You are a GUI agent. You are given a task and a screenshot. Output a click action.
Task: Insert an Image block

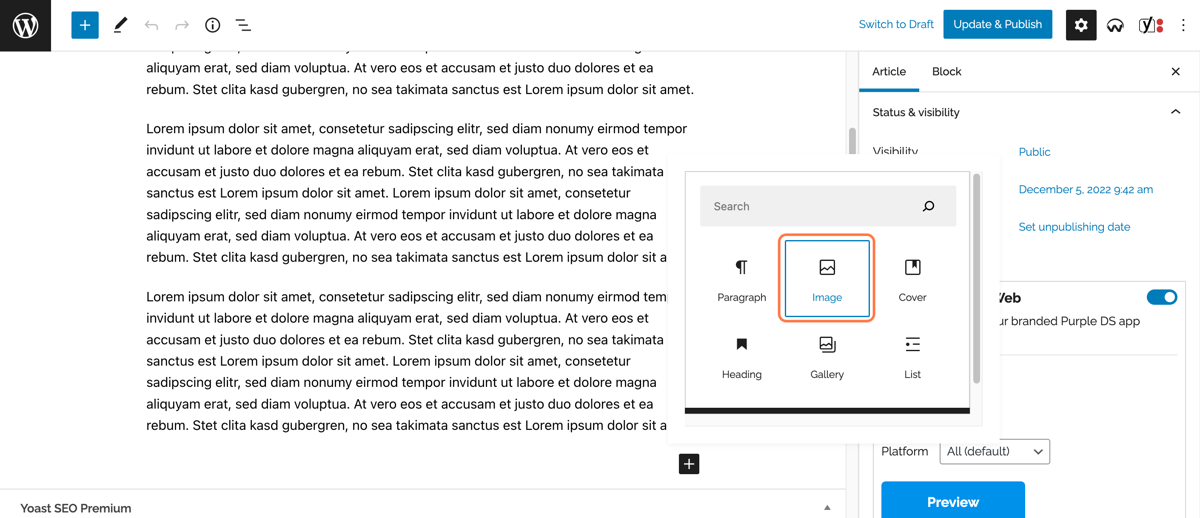[827, 279]
